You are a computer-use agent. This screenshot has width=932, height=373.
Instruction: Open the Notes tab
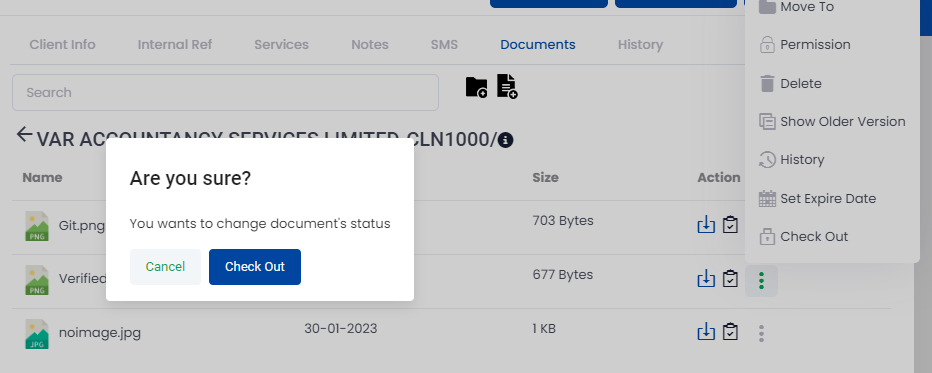370,45
